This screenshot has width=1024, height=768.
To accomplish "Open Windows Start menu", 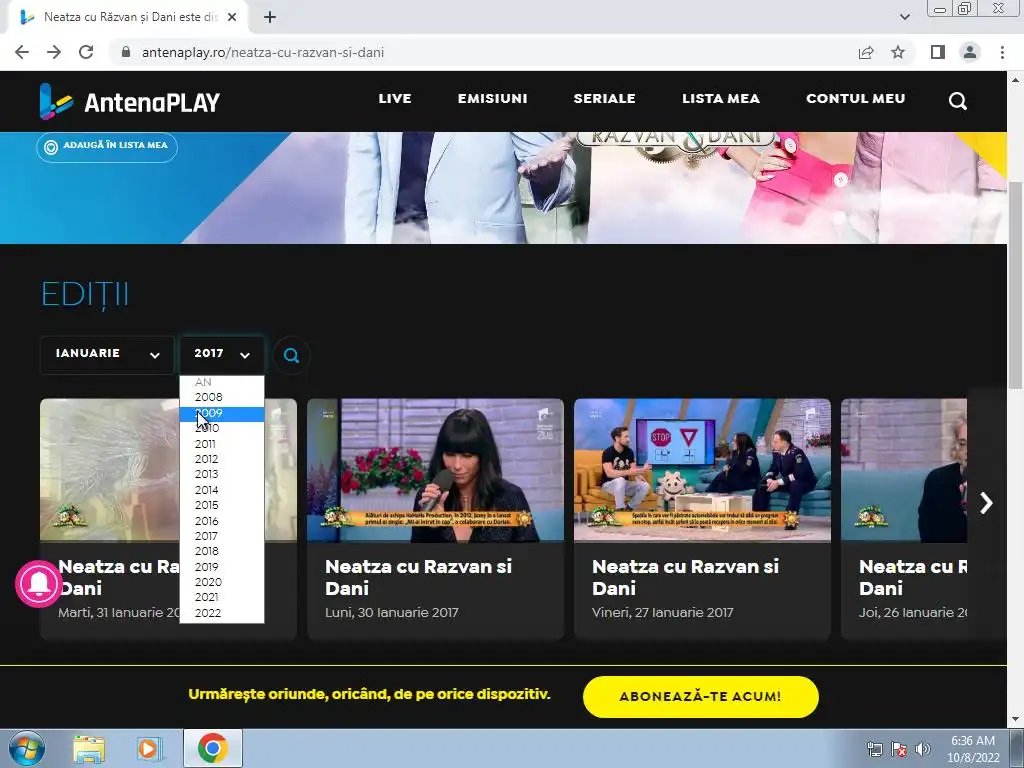I will [x=26, y=748].
